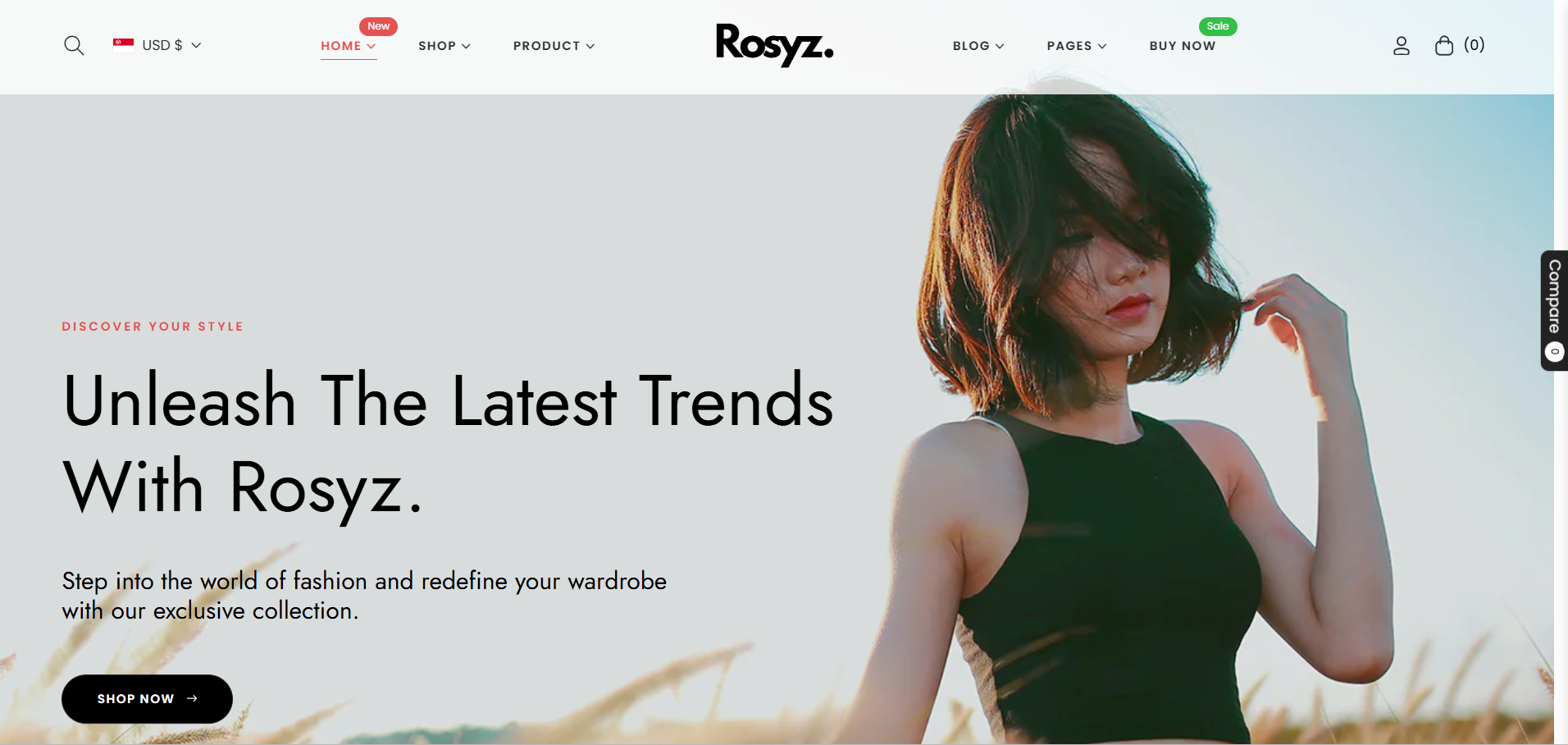Click the Shop Now button
1568x745 pixels.
[x=147, y=699]
